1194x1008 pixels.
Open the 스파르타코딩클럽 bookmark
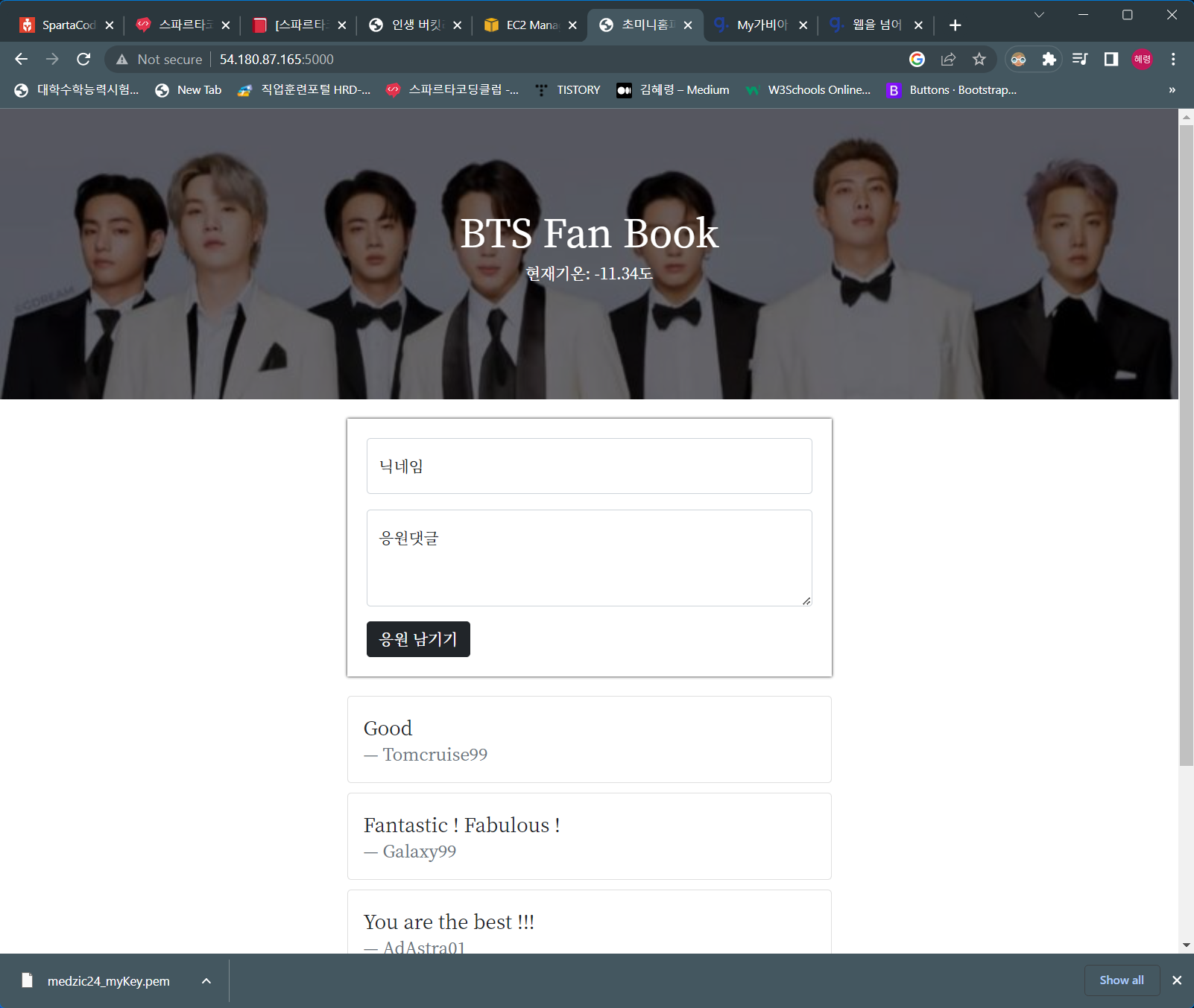452,90
